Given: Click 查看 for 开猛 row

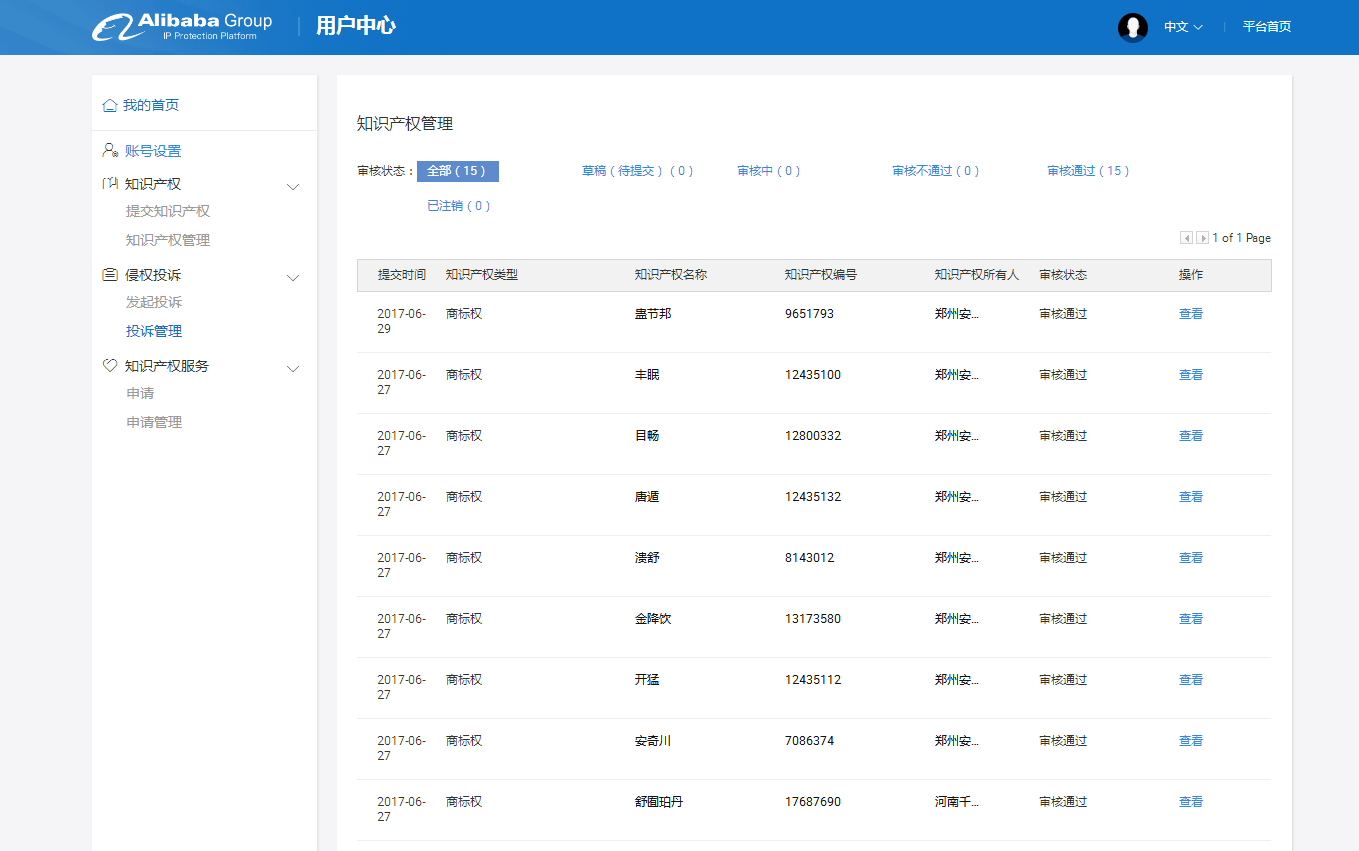Looking at the screenshot, I should tap(1191, 680).
